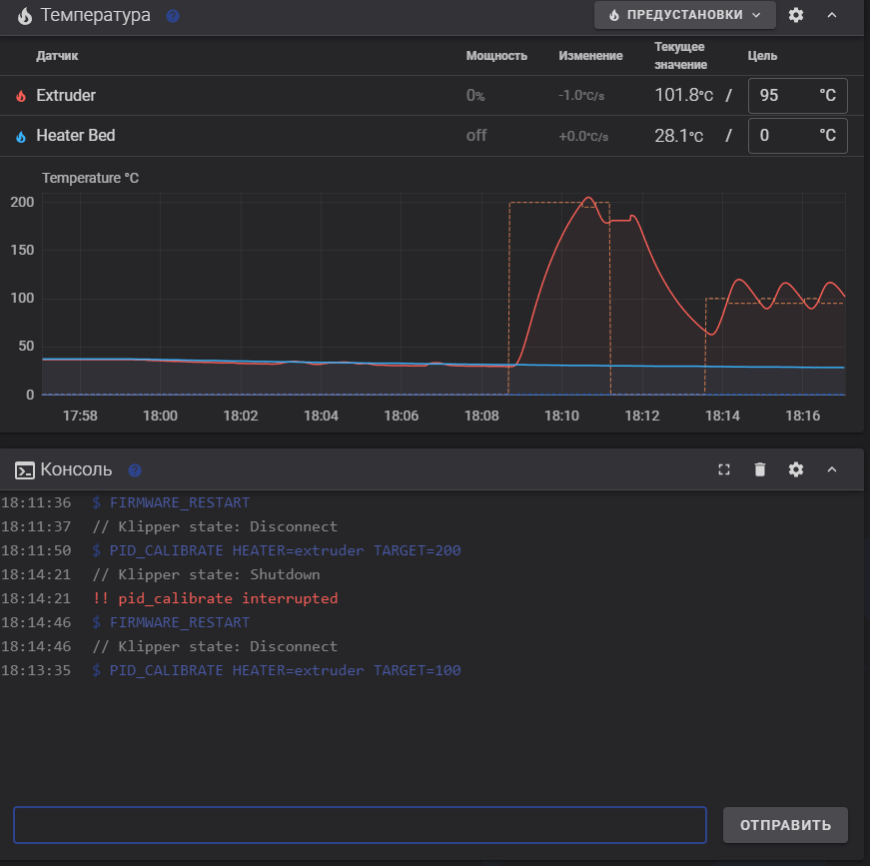
Task: Select the 18:14:46 Klipper state: Disconnect line
Action: pos(215,646)
